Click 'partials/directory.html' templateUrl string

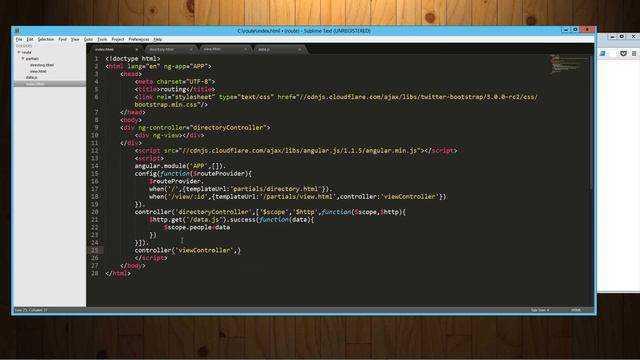(276, 189)
